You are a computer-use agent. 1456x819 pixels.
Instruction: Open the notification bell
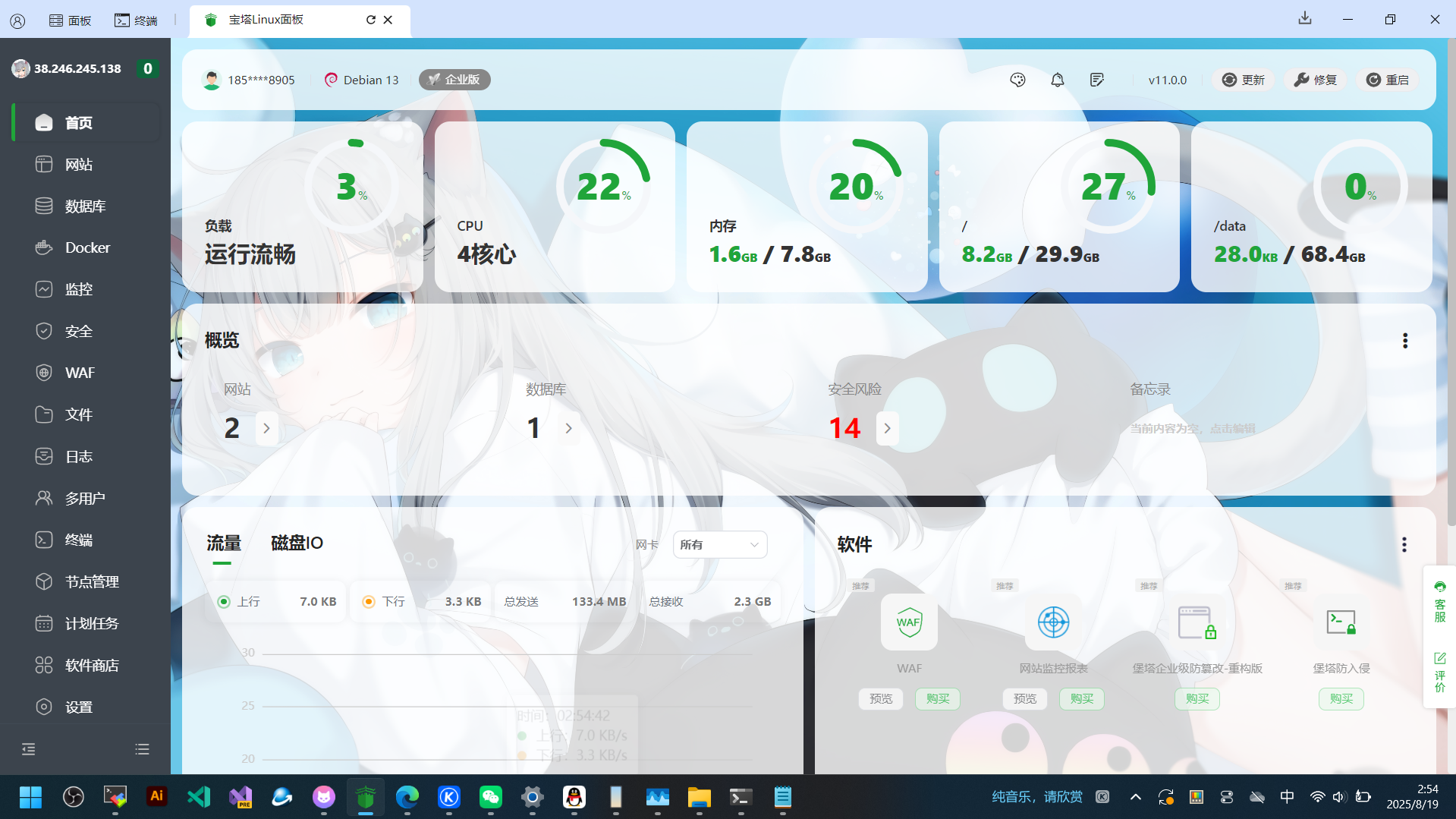(x=1057, y=80)
